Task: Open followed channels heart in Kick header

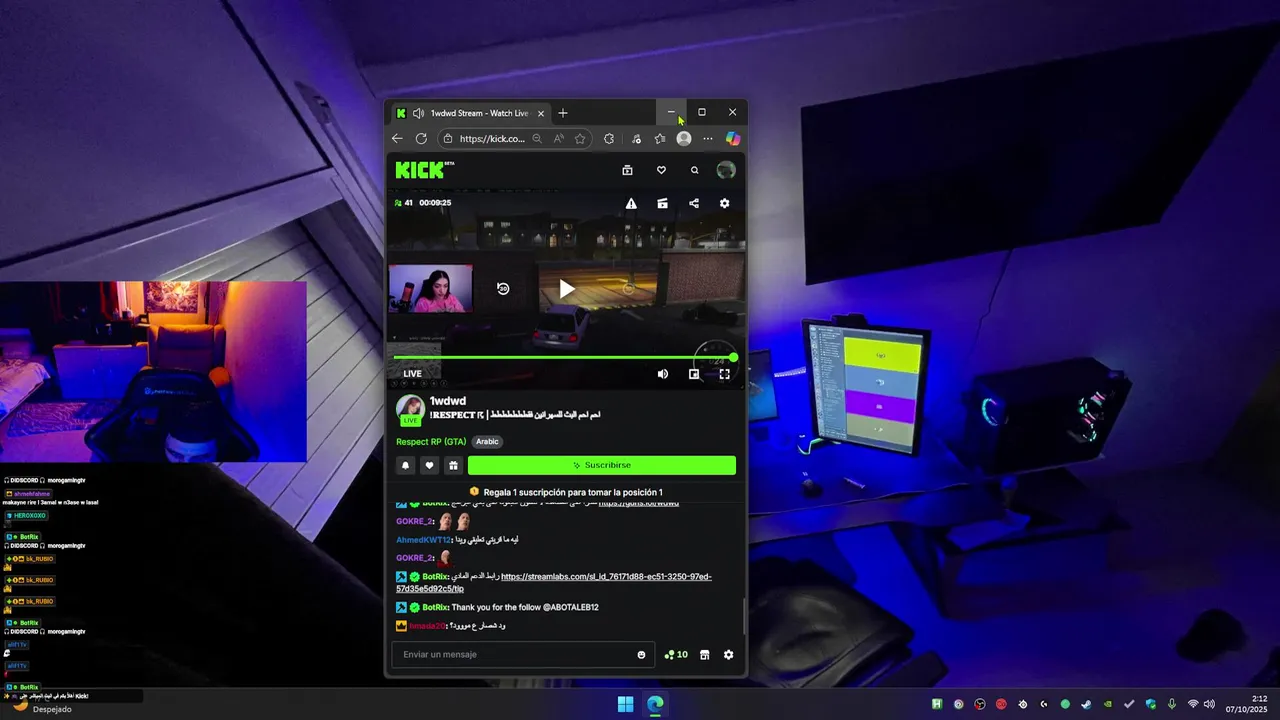Action: tap(661, 170)
